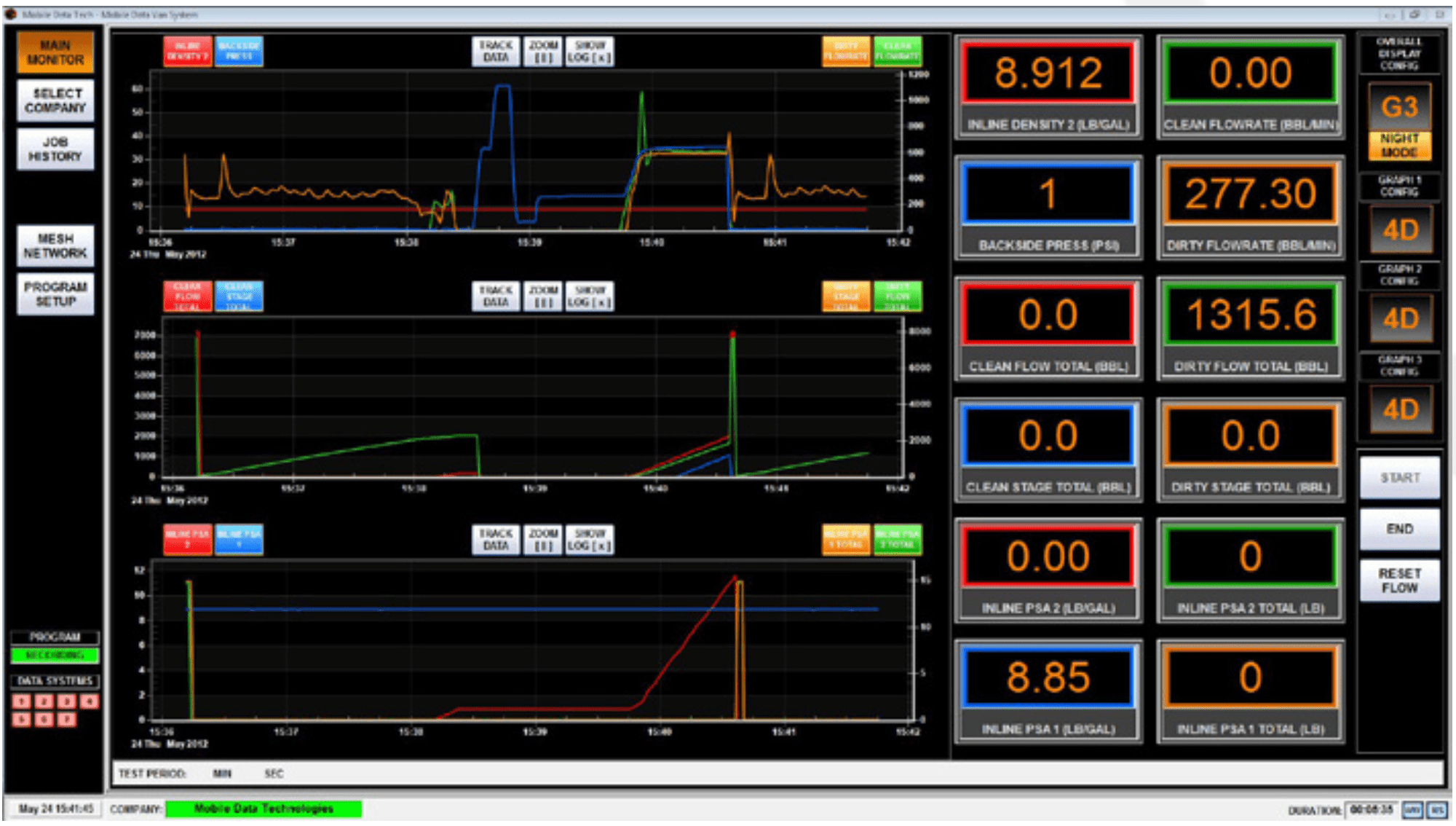
Task: Toggle blue Backside Press trace button
Action: pyautogui.click(x=239, y=52)
